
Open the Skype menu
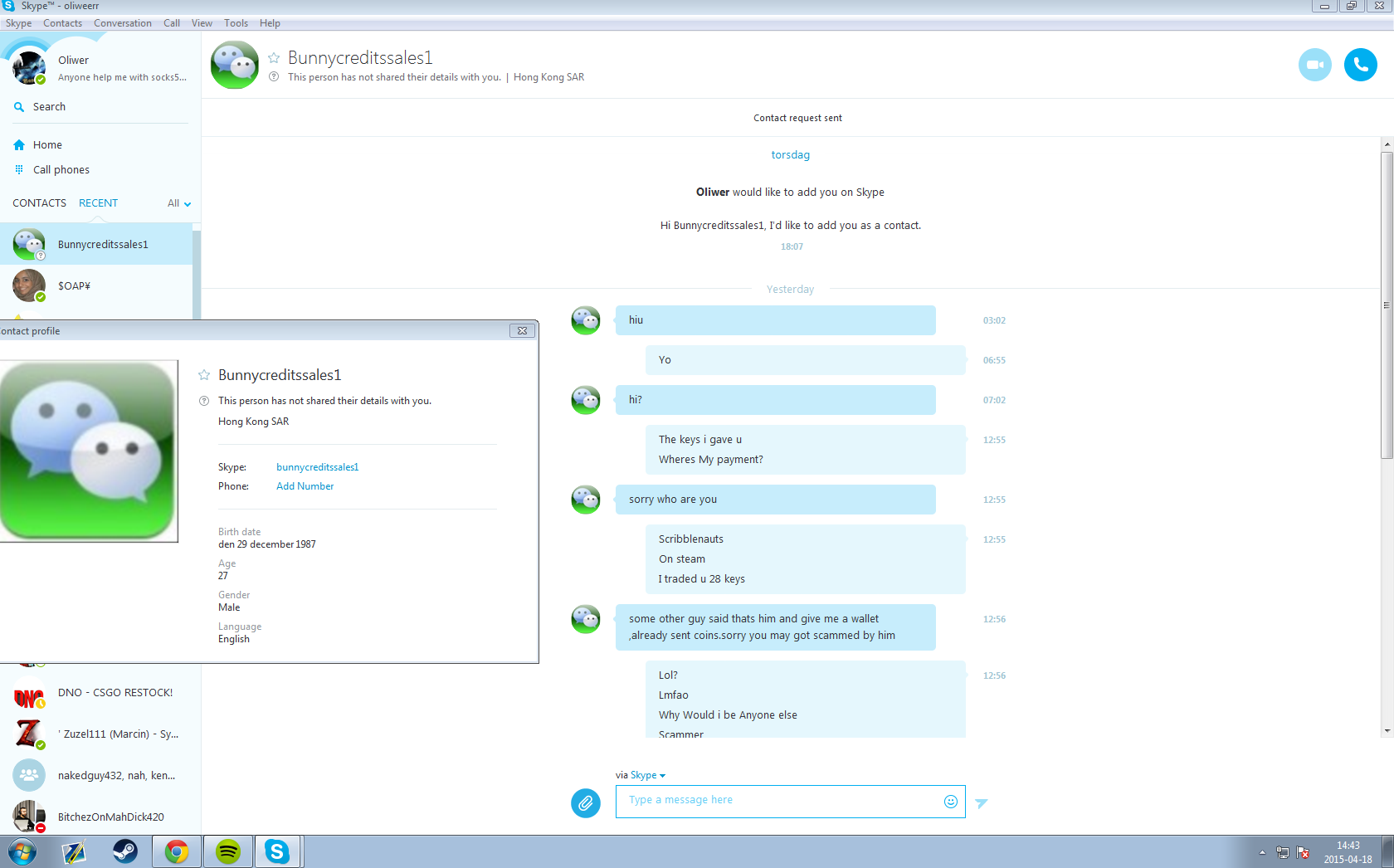point(19,23)
